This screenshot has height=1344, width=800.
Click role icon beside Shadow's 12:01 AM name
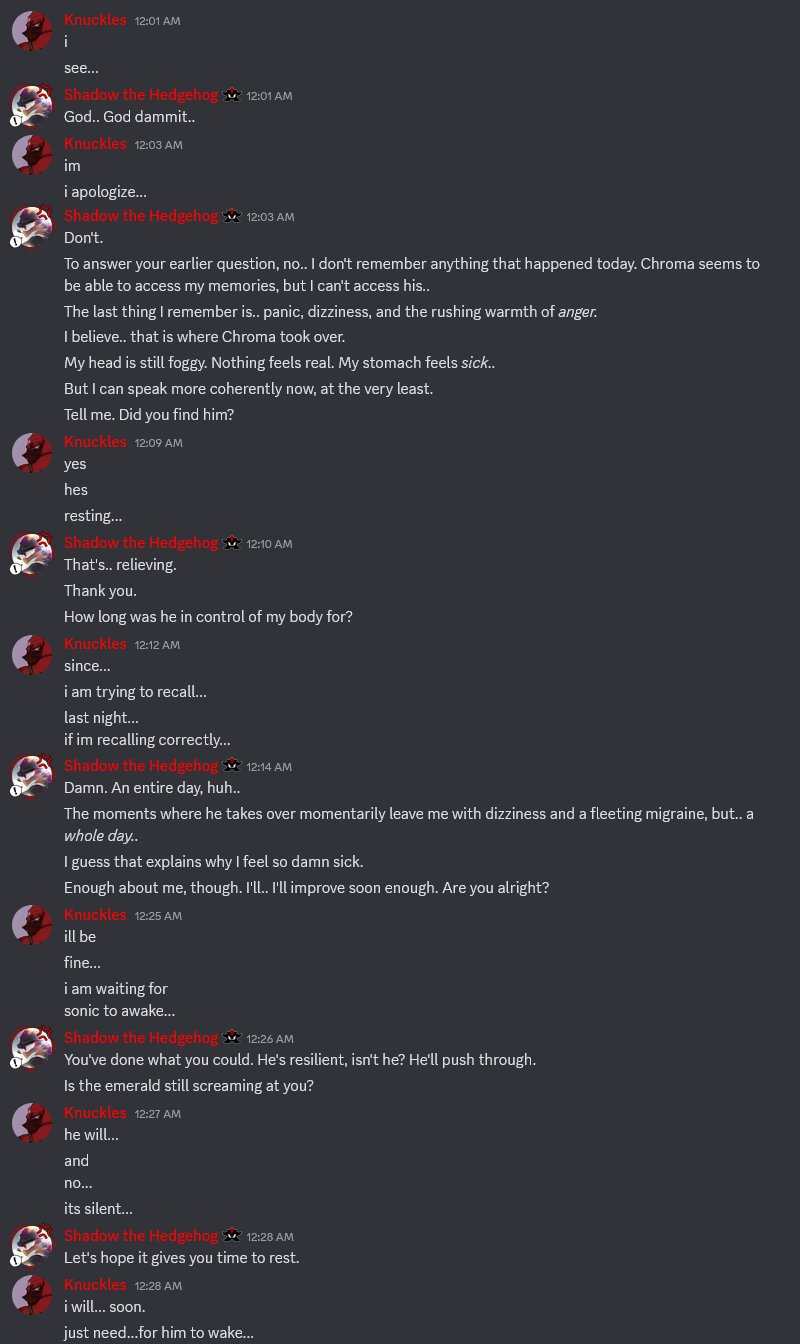[x=232, y=95]
